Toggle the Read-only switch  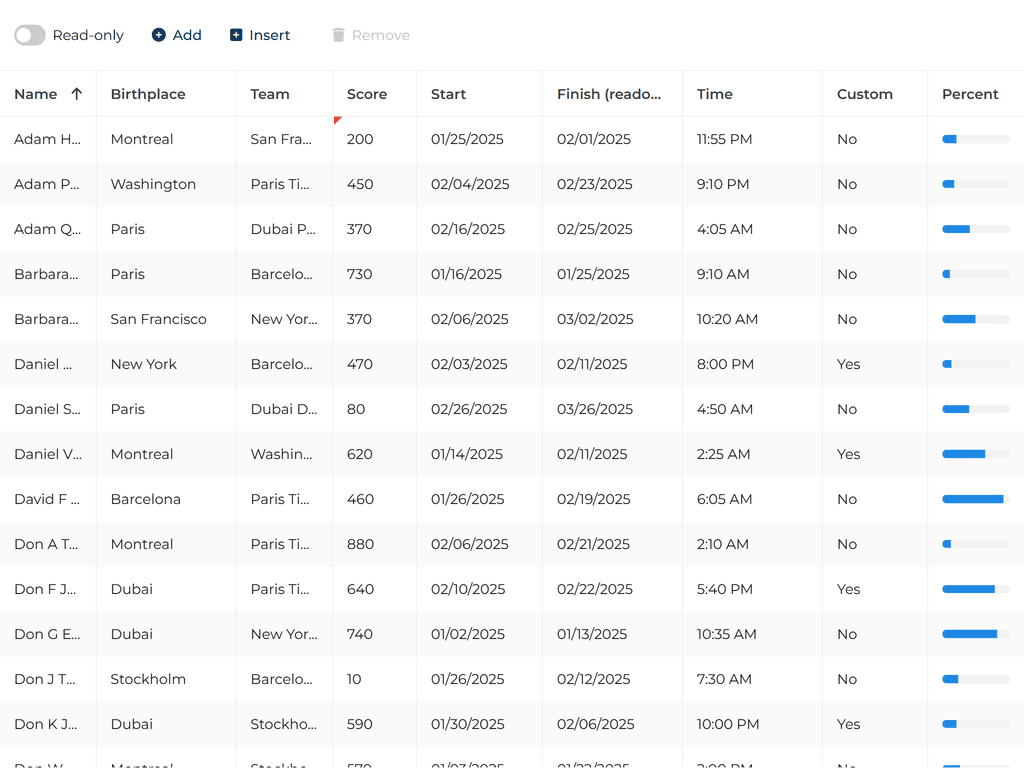(x=30, y=35)
